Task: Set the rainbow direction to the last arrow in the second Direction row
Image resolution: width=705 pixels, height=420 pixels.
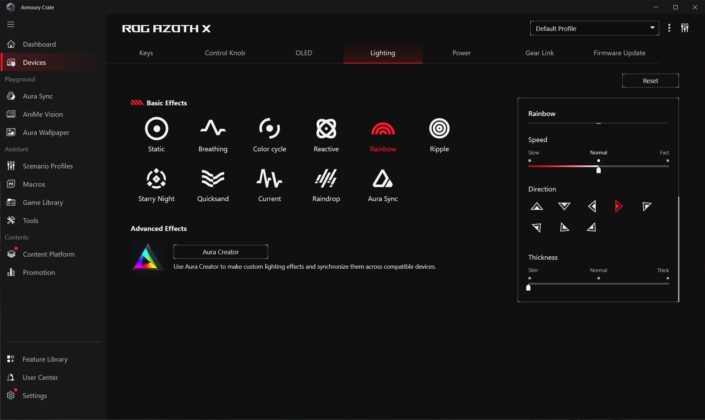Action: point(592,228)
